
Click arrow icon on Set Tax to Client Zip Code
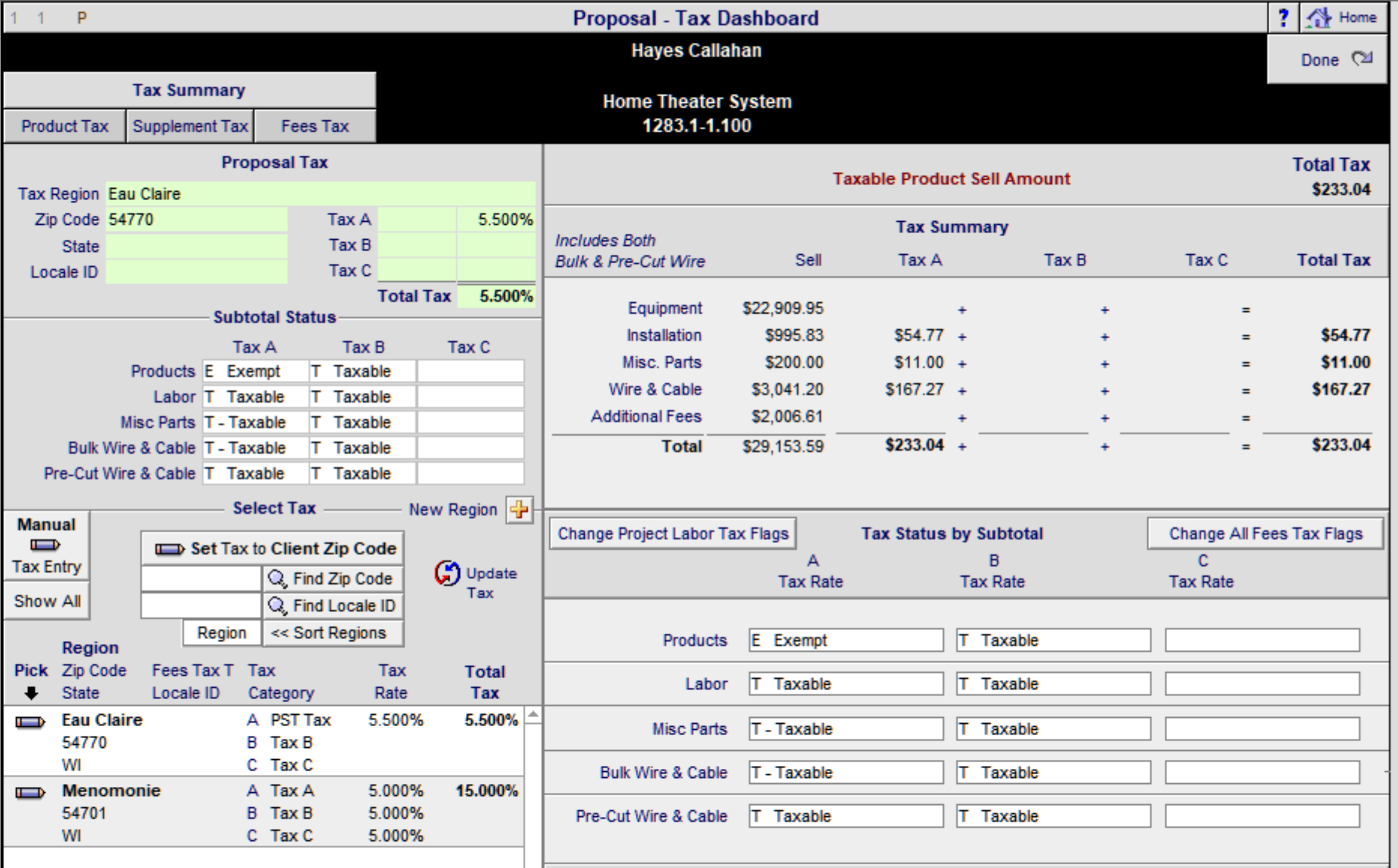tap(169, 549)
